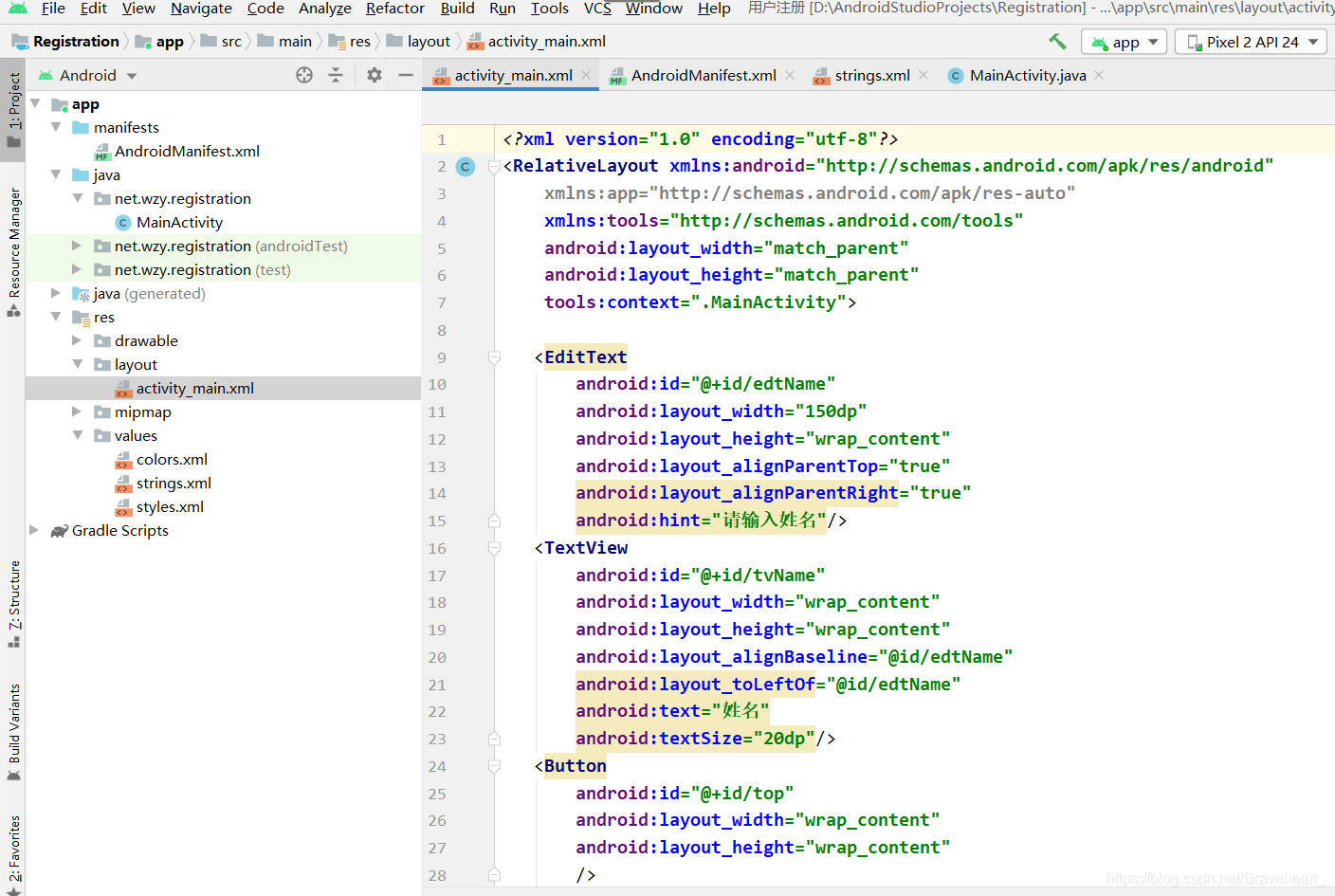
Task: Open the Edit menu
Action: pyautogui.click(x=93, y=9)
